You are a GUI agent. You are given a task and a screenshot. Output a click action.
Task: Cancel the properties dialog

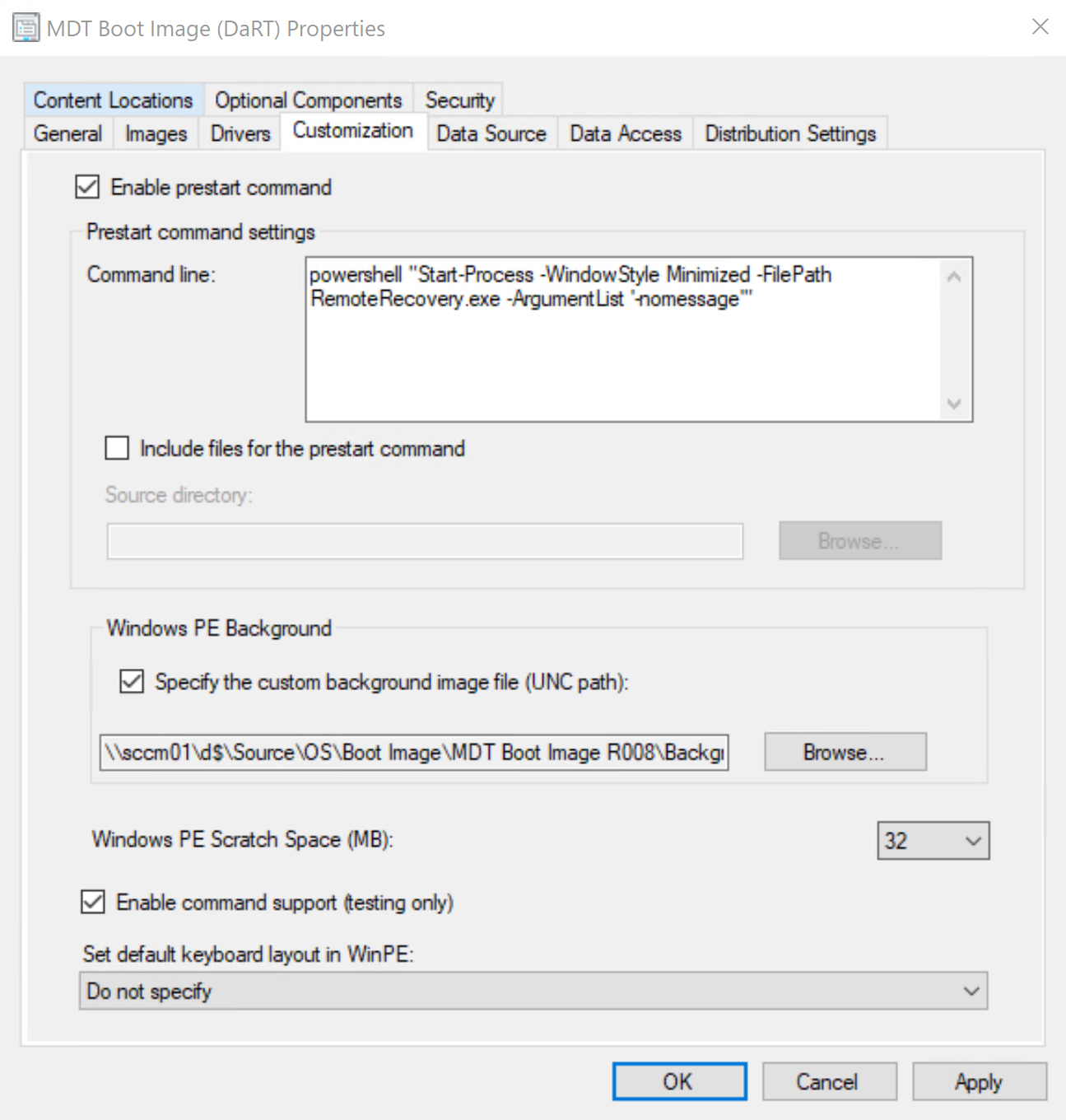click(828, 1081)
